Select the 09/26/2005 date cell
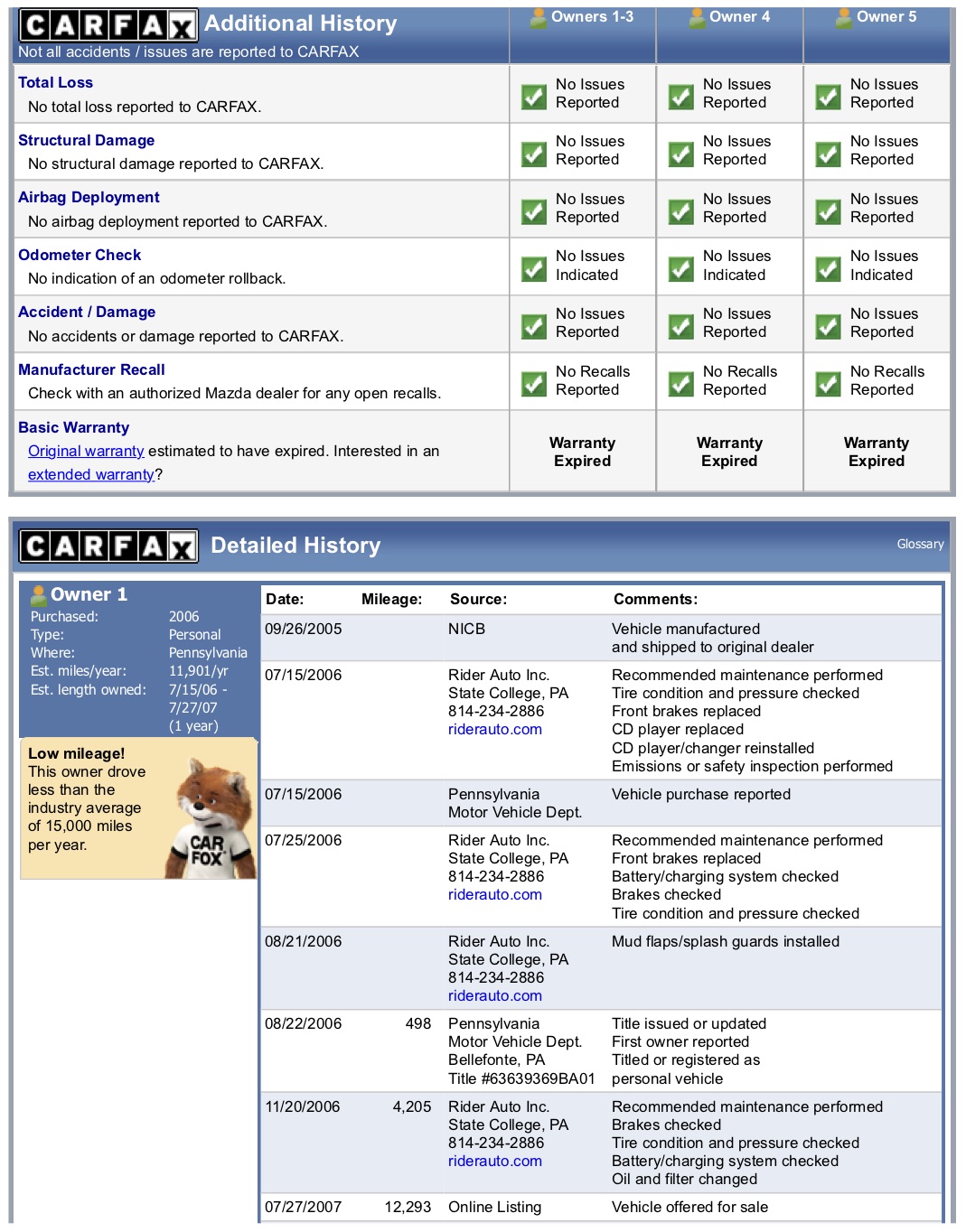 point(303,629)
